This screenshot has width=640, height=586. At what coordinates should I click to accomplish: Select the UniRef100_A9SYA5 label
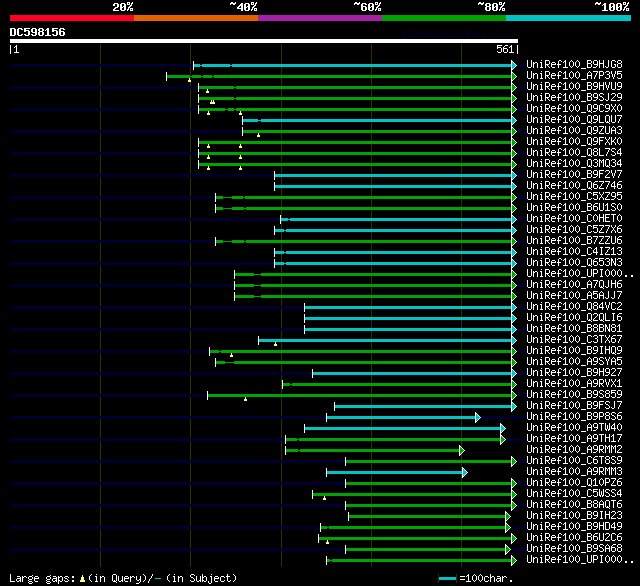[574, 362]
